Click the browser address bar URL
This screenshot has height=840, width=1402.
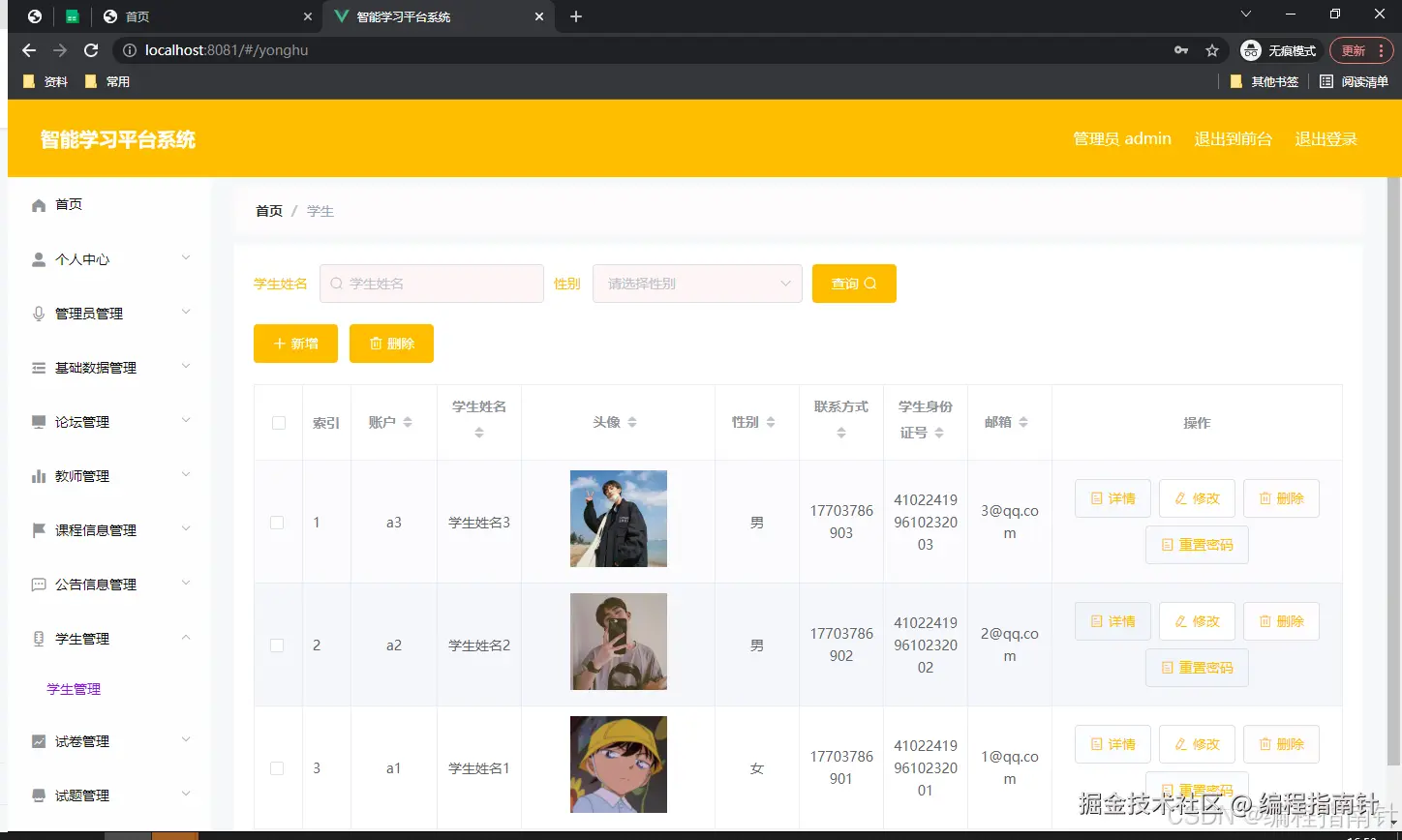pos(227,50)
